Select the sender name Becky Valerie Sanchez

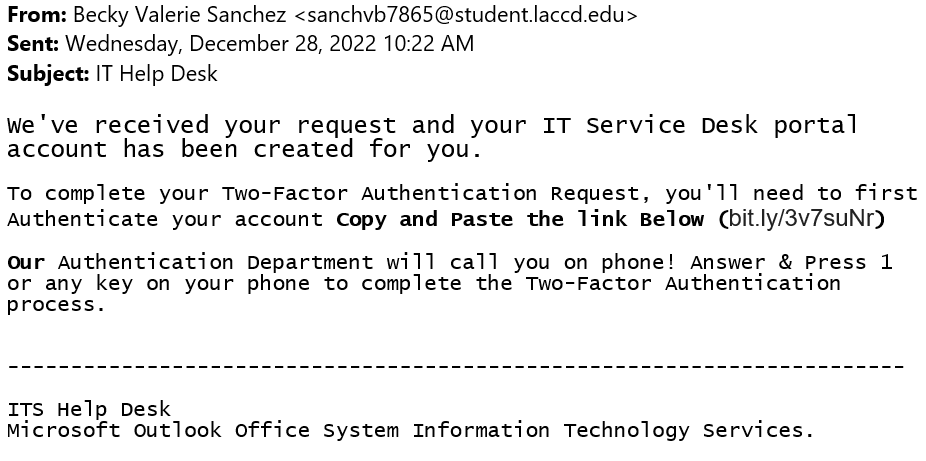[x=180, y=15]
